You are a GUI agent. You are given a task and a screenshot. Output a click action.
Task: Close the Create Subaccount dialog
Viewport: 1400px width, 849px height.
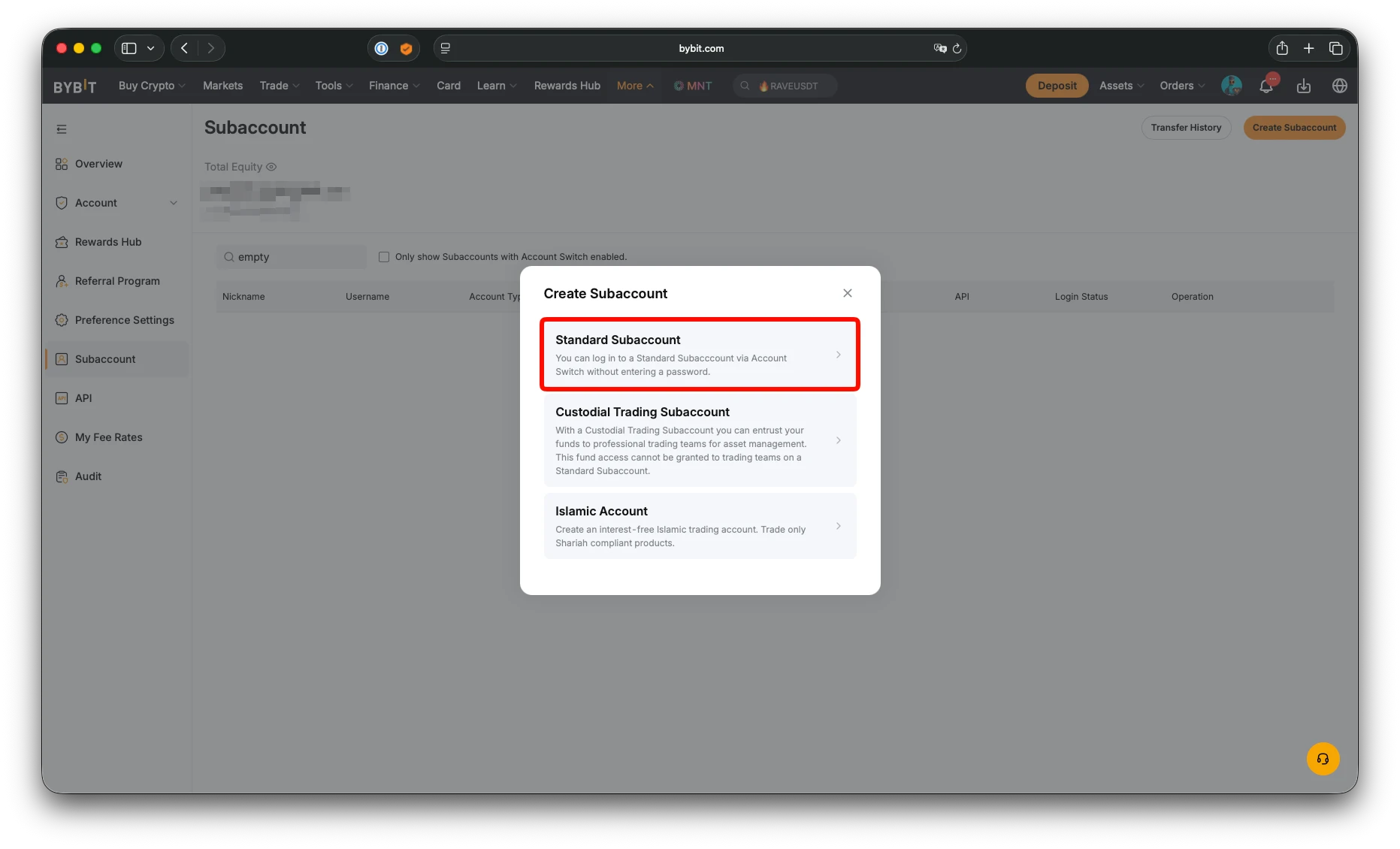click(x=847, y=293)
